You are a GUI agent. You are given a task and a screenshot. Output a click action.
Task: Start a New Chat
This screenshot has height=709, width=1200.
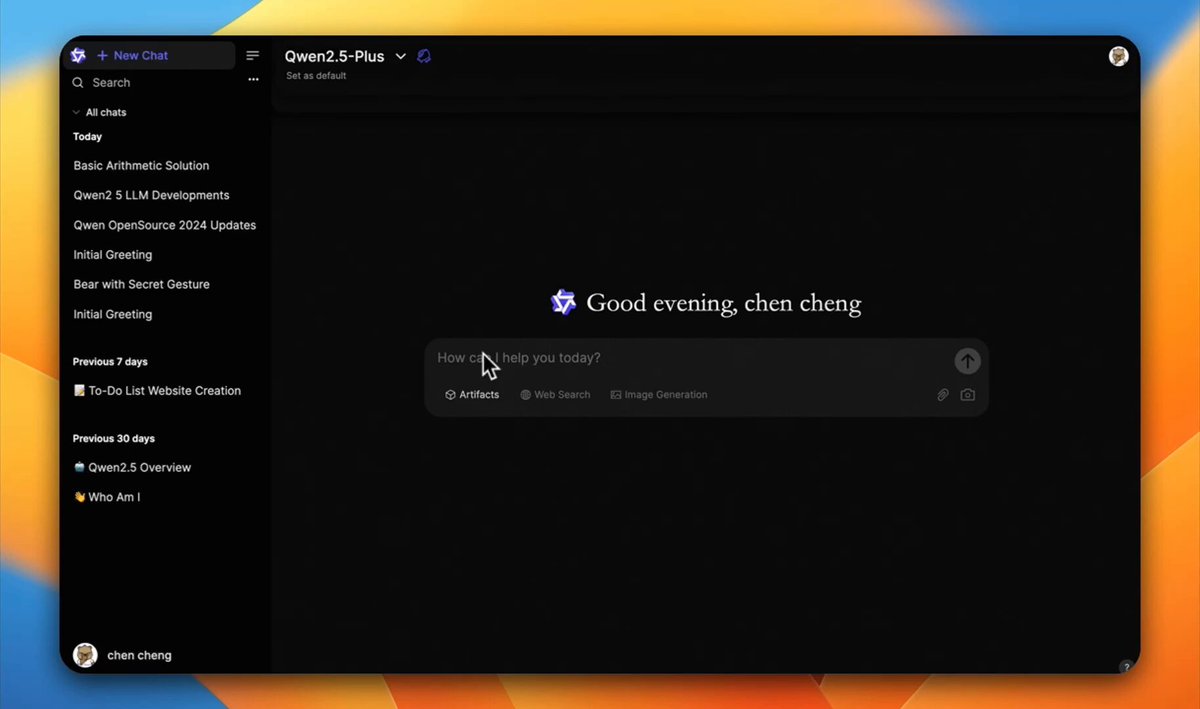point(133,56)
